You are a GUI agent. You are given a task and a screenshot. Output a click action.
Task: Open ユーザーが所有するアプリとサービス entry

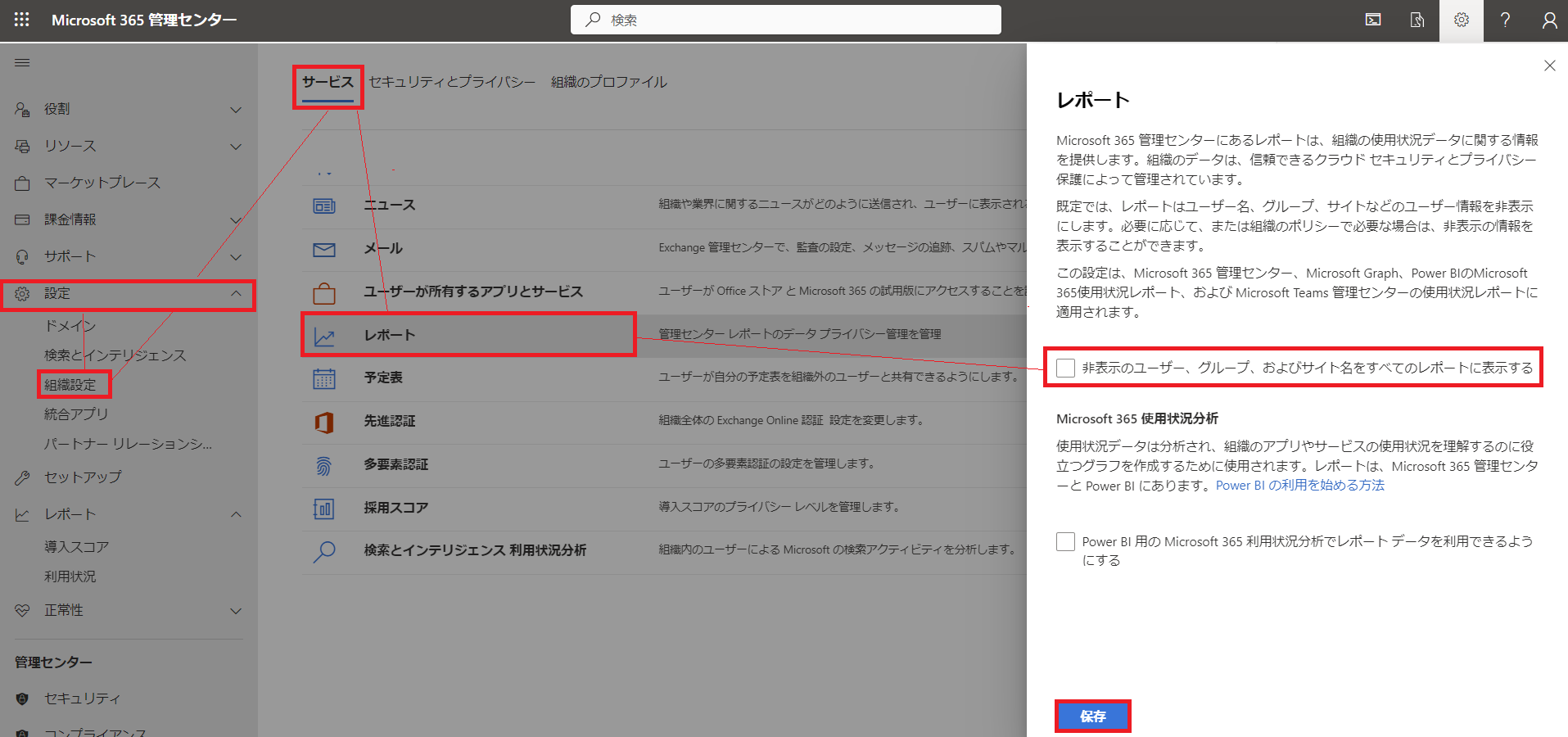coord(473,292)
